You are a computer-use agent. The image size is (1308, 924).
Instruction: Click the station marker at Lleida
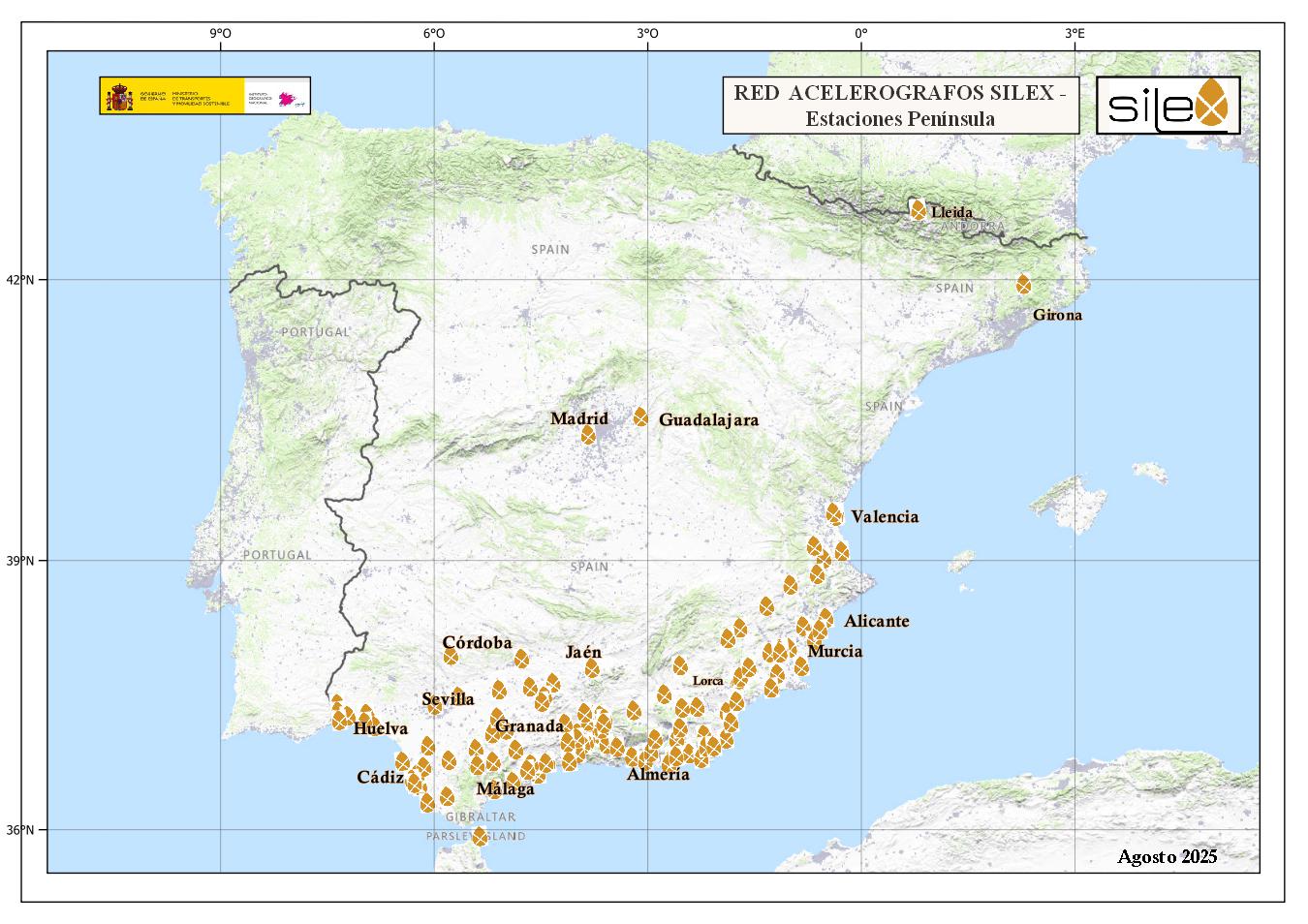tap(917, 210)
